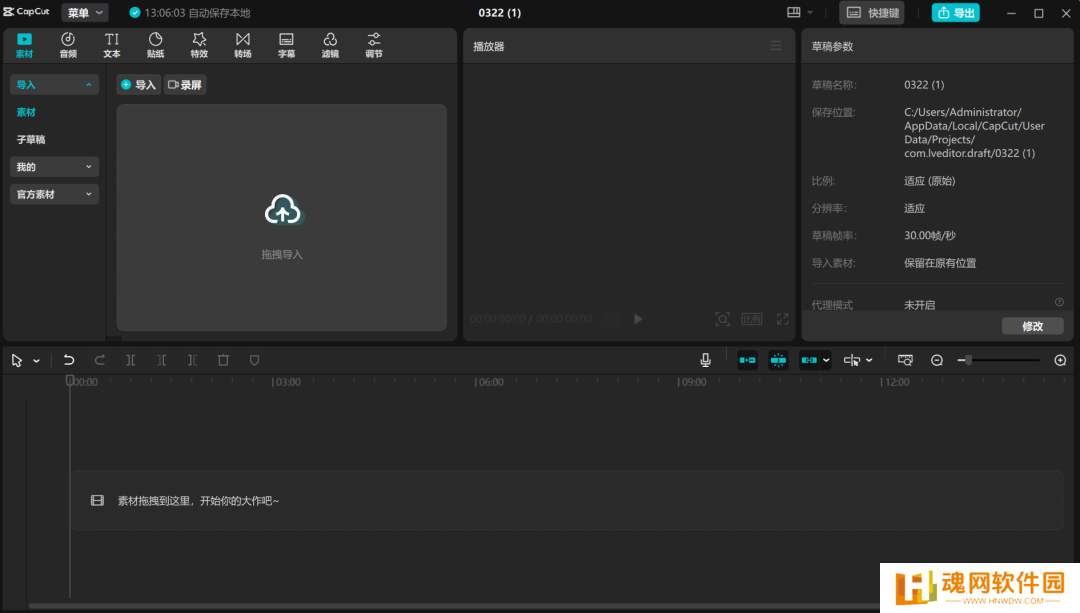The width and height of the screenshot is (1080, 613).
Task: Click the marker shield icon
Action: [x=254, y=360]
